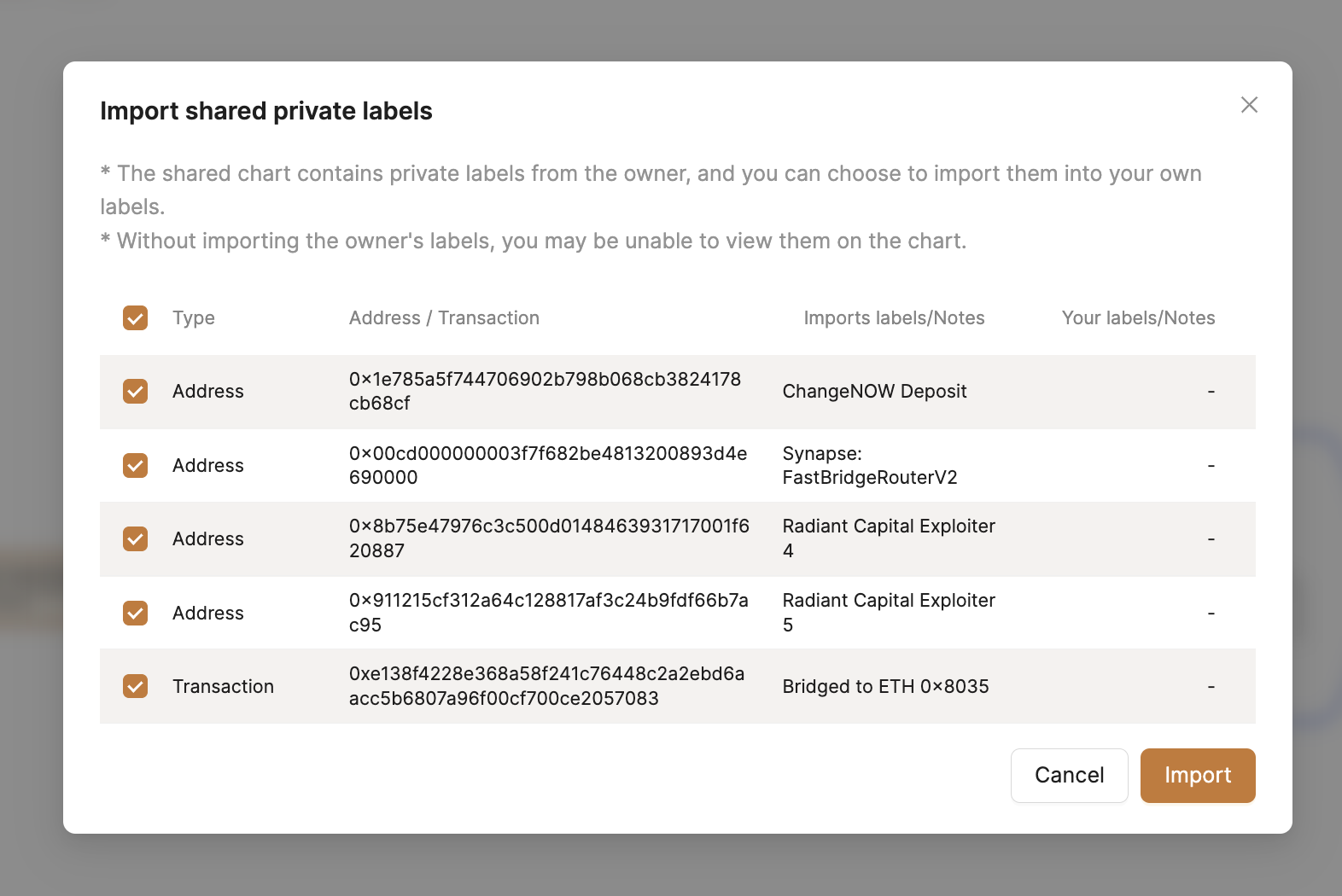The height and width of the screenshot is (896, 1342).
Task: Click the ChangeNOW Deposit label
Action: [874, 392]
